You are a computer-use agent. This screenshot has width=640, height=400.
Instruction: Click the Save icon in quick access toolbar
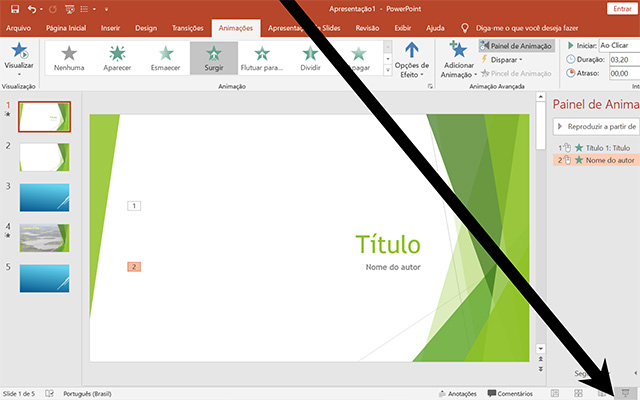15,9
